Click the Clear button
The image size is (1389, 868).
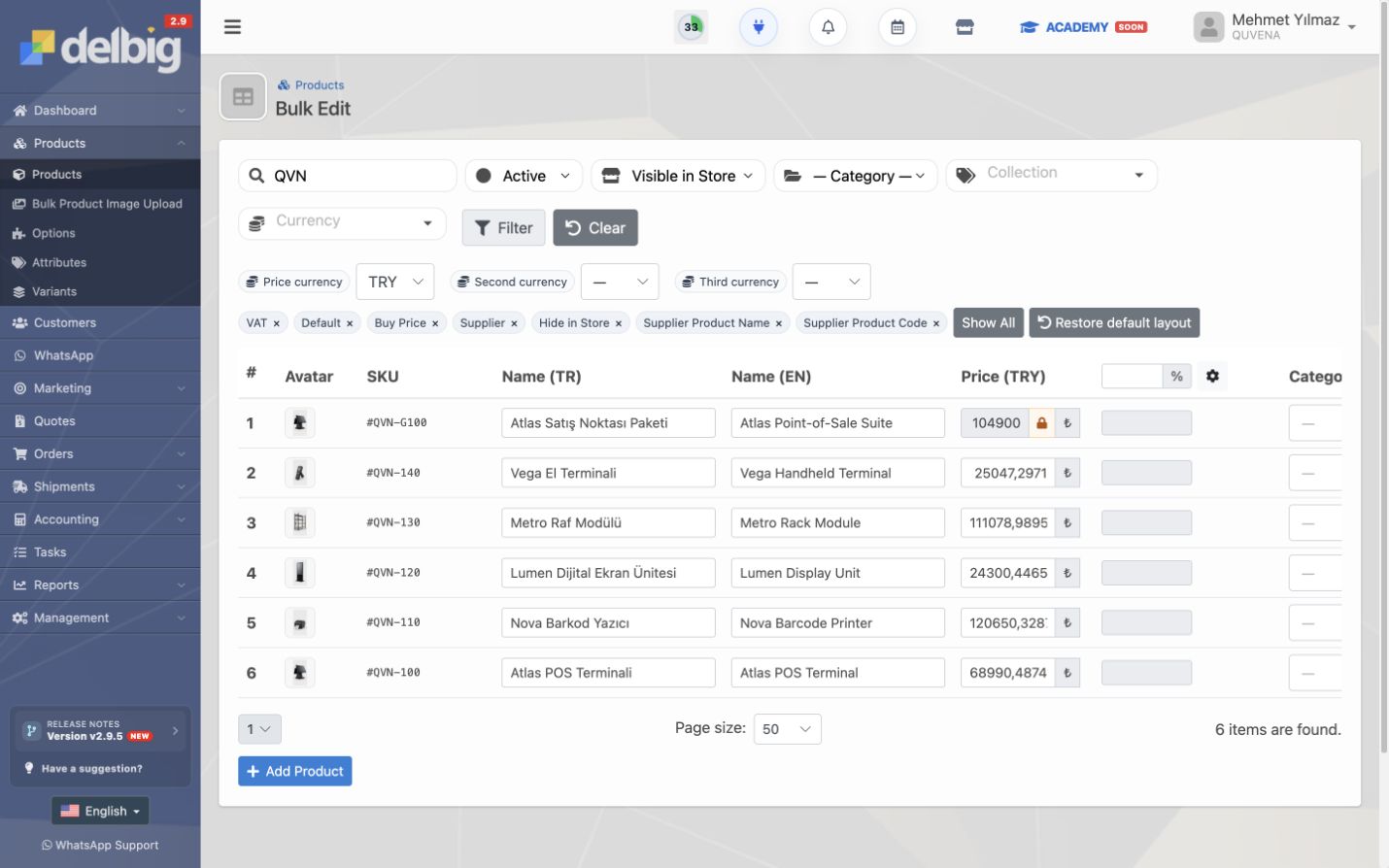click(595, 228)
